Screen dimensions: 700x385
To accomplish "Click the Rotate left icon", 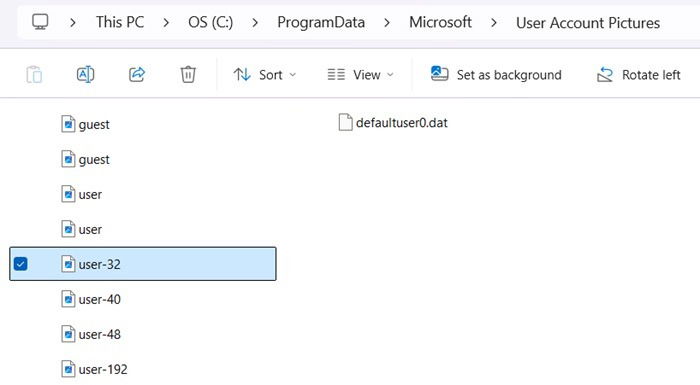I will pos(605,75).
